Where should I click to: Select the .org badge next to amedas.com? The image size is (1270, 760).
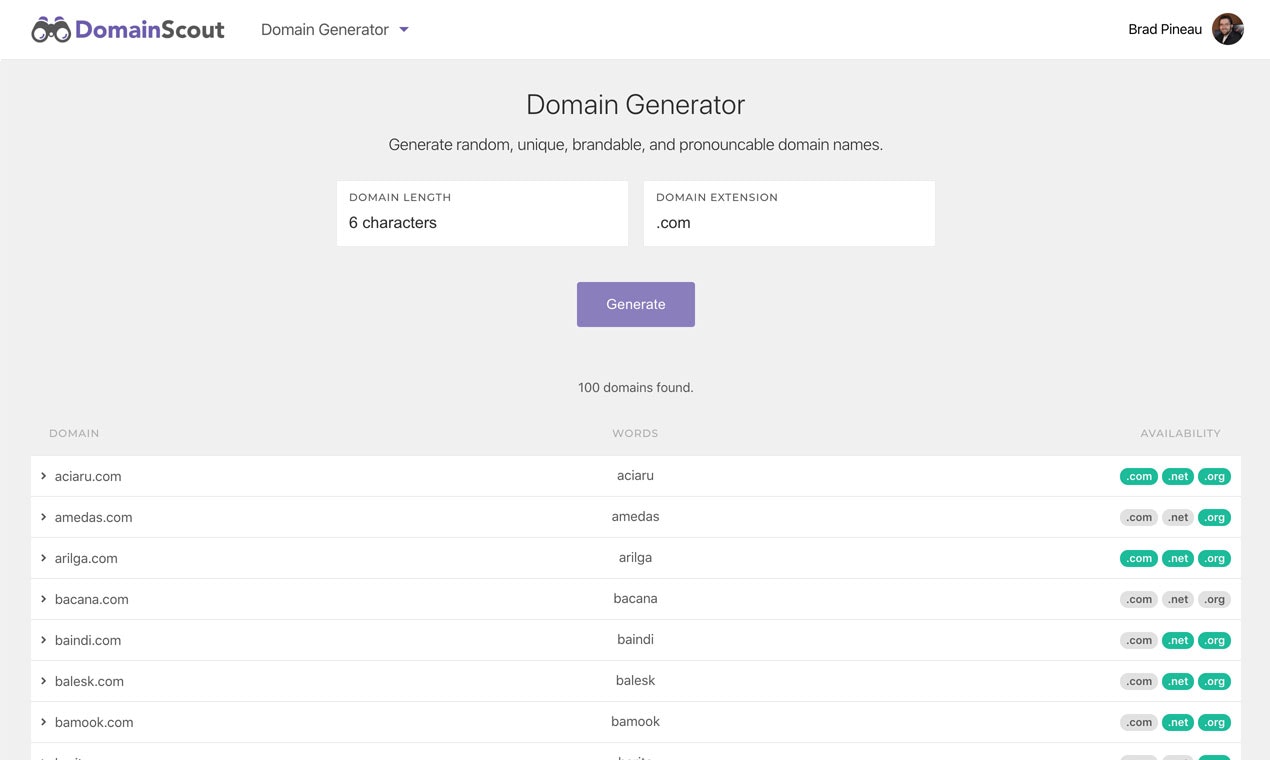coord(1214,517)
